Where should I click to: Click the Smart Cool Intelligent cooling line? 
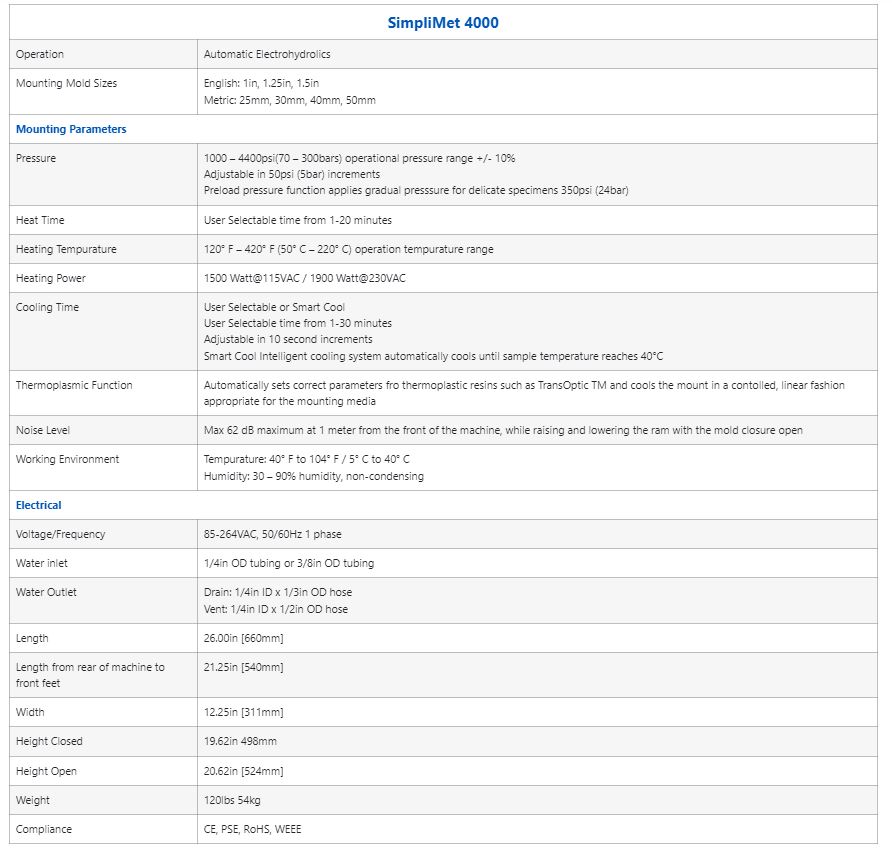[433, 356]
